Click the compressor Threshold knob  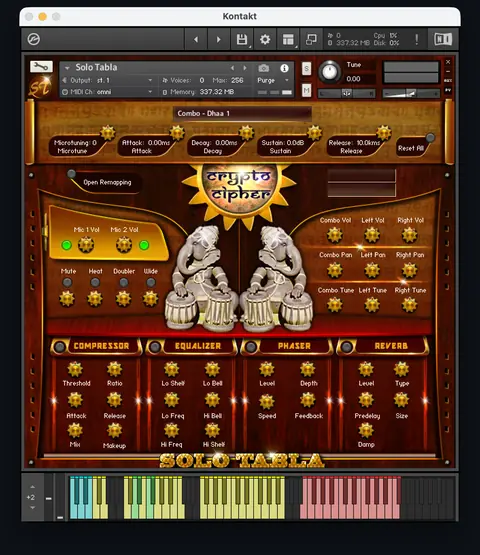[x=75, y=369]
